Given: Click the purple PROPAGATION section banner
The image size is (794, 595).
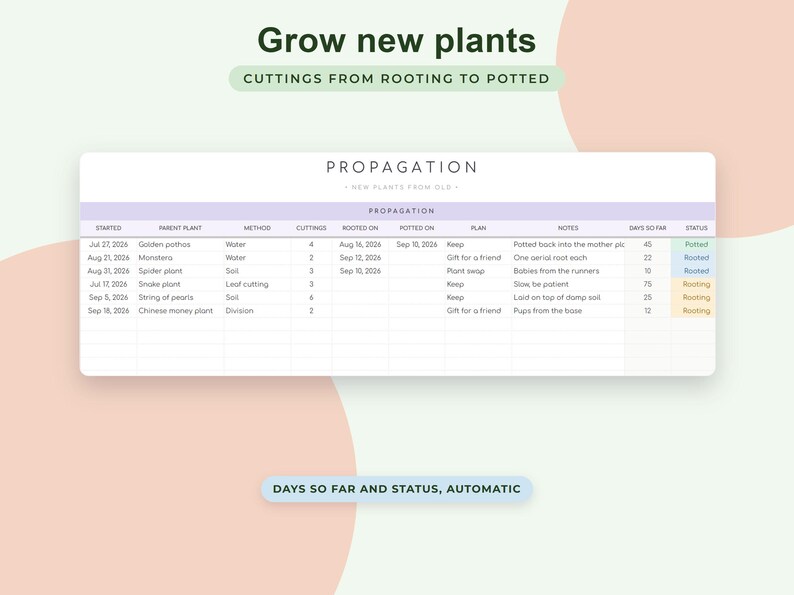Looking at the screenshot, I should 398,211.
